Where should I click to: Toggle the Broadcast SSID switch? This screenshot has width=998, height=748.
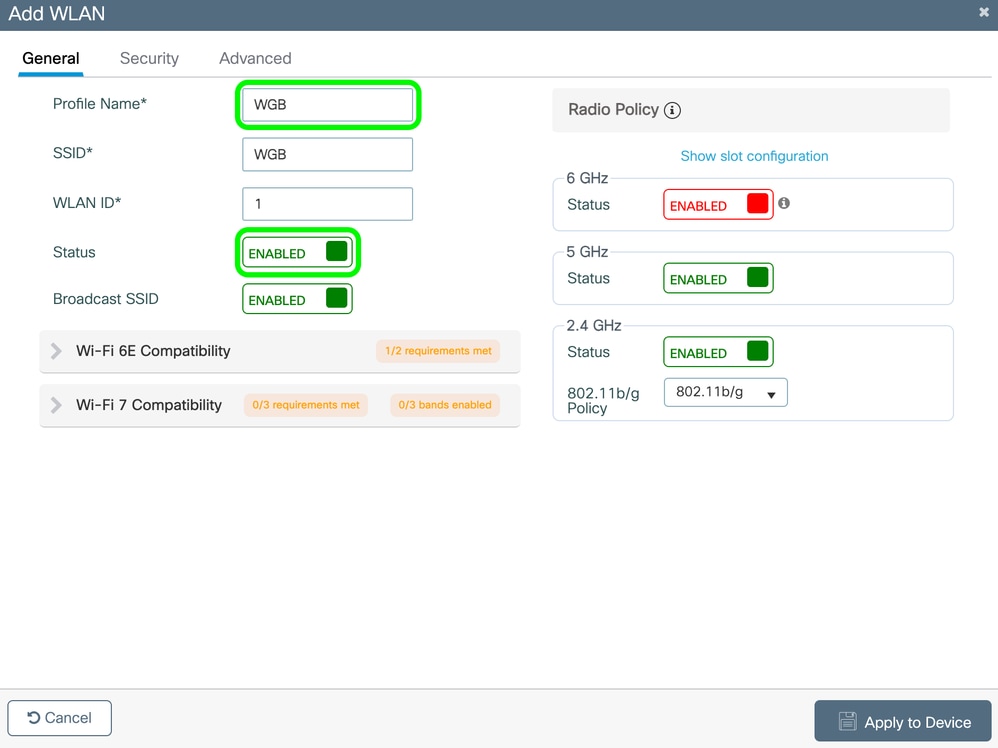[x=297, y=299]
